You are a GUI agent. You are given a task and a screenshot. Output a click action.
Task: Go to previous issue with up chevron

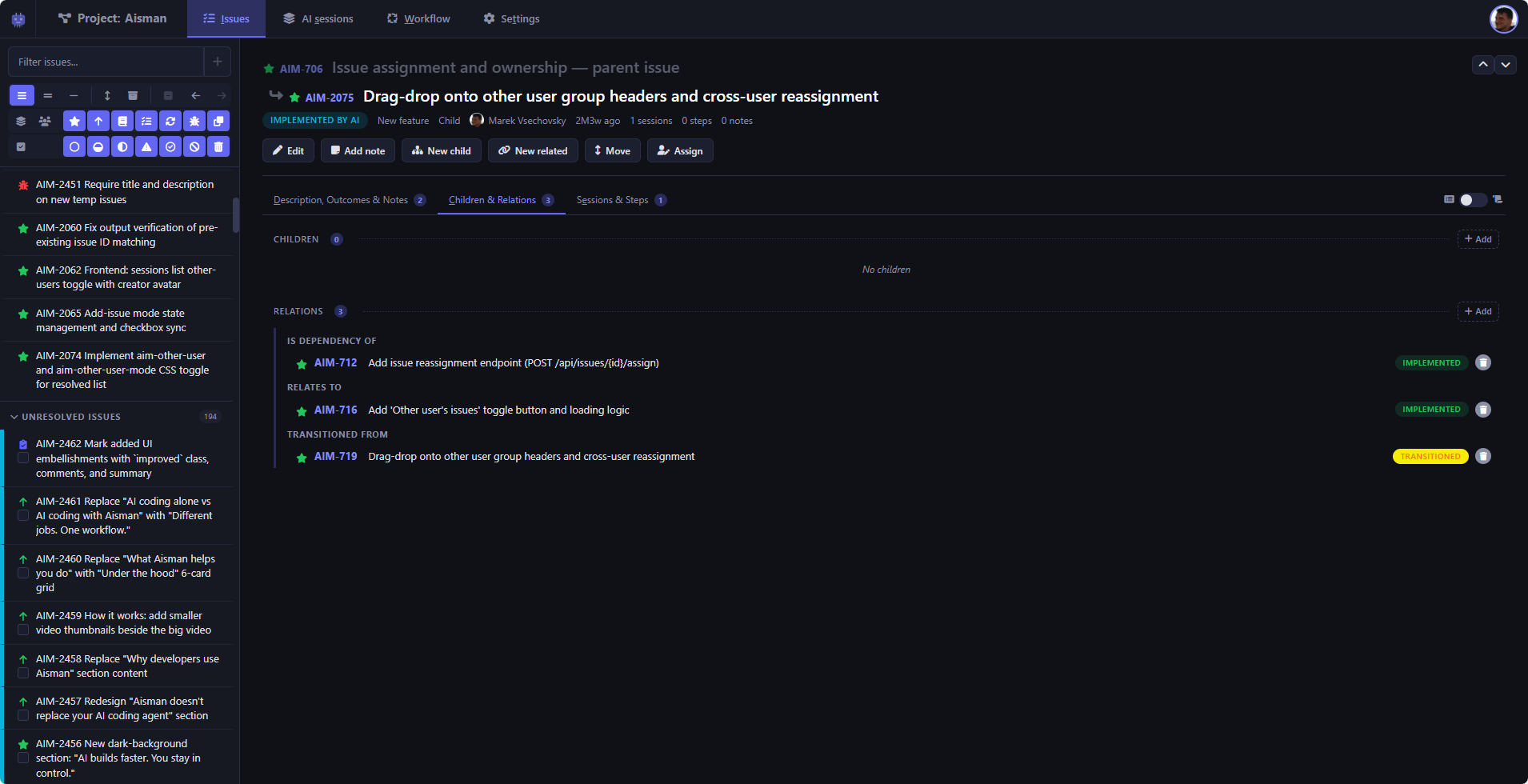pos(1483,65)
